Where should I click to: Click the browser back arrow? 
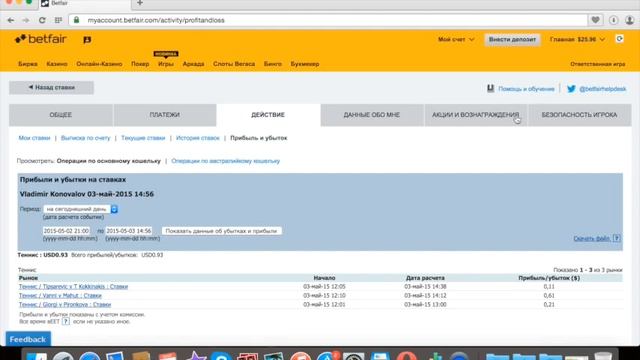11,20
